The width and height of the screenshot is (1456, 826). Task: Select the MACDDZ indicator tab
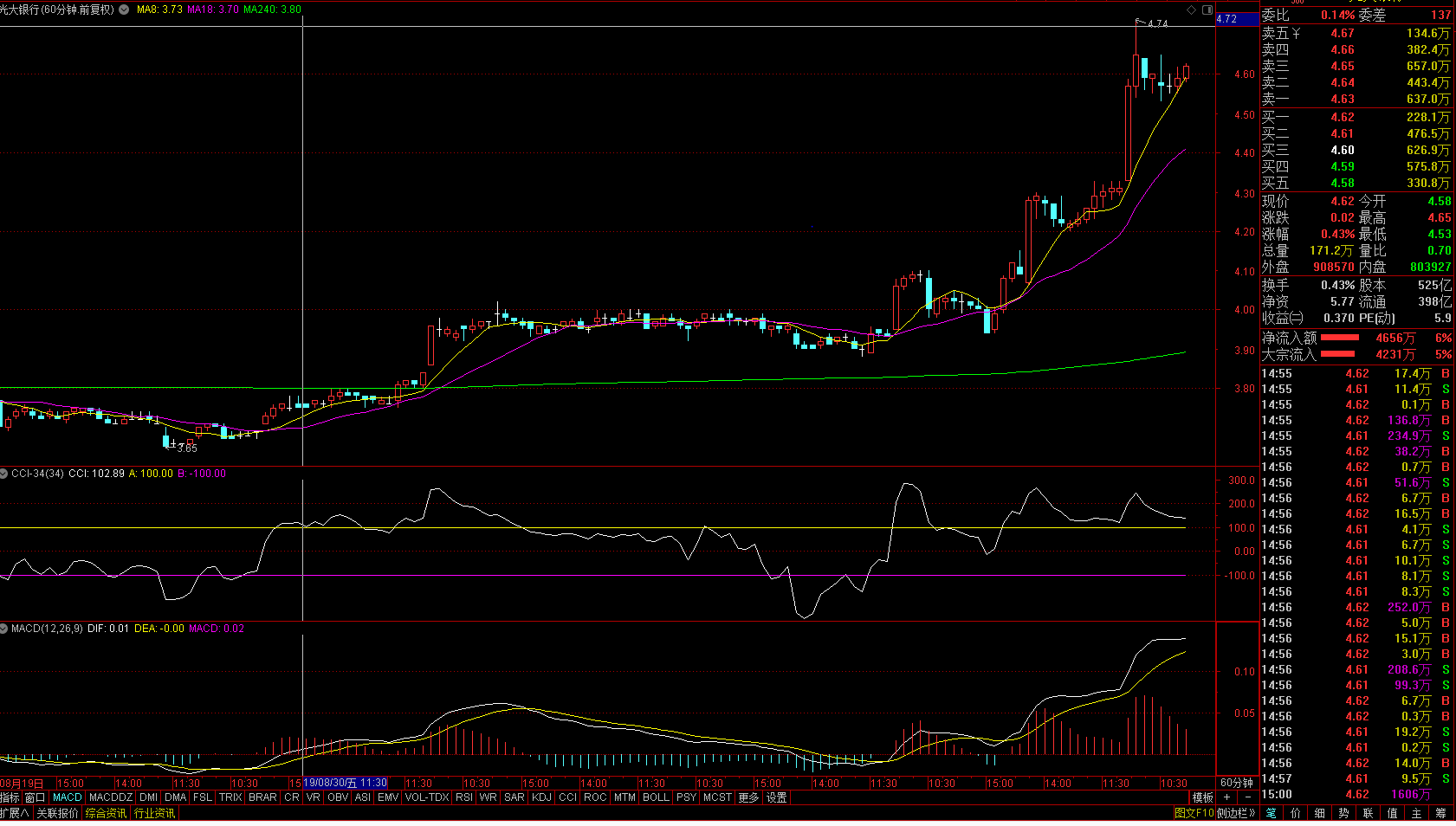111,797
